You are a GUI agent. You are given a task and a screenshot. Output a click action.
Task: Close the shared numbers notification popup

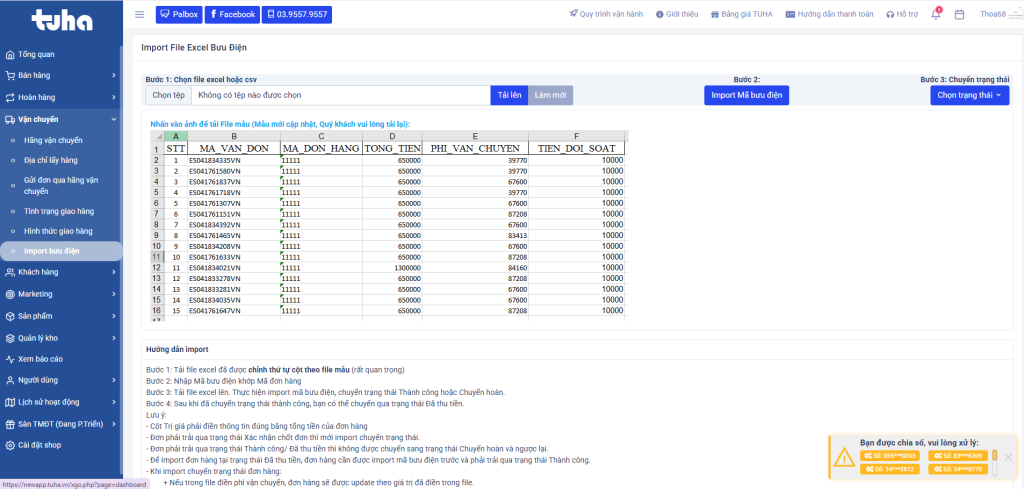(x=1008, y=457)
